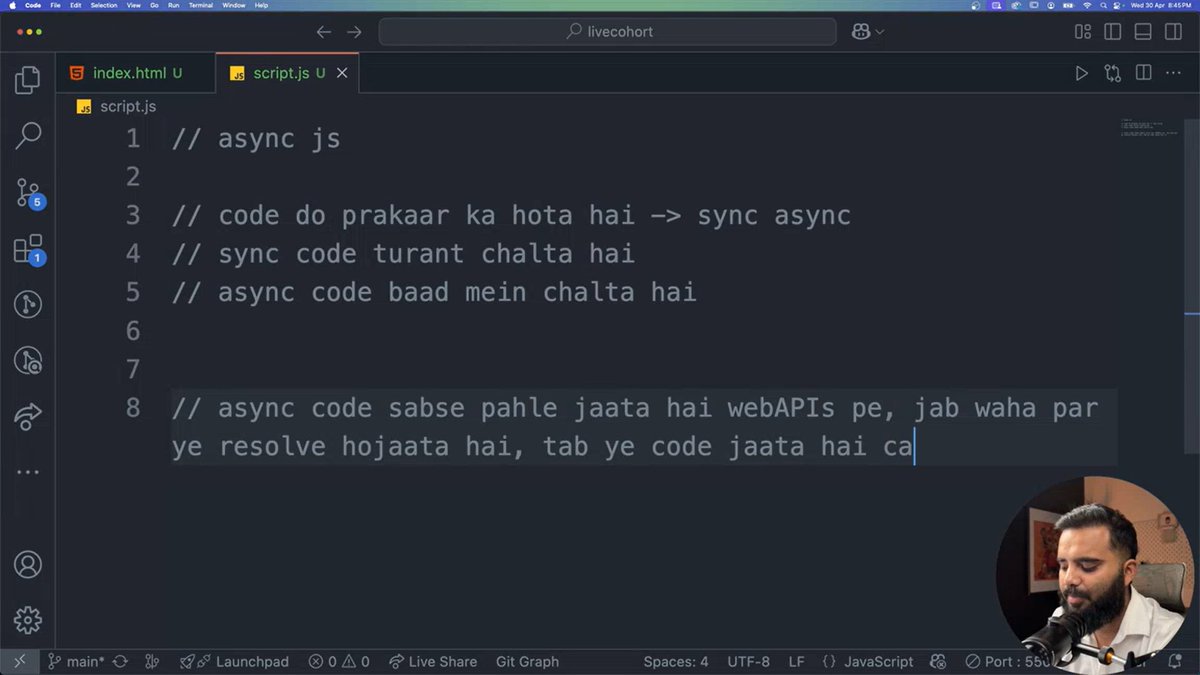Open the View menu
This screenshot has width=1200, height=675.
coord(133,5)
